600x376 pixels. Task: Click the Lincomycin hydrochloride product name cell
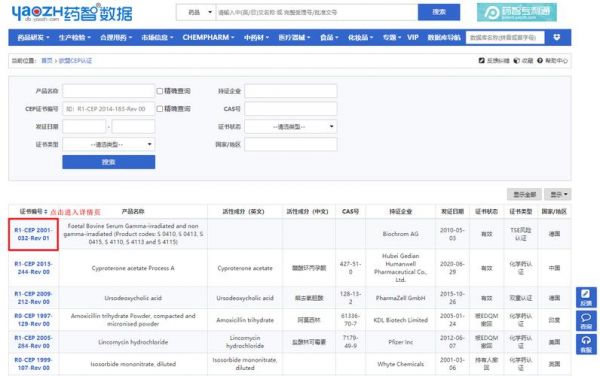click(x=133, y=342)
